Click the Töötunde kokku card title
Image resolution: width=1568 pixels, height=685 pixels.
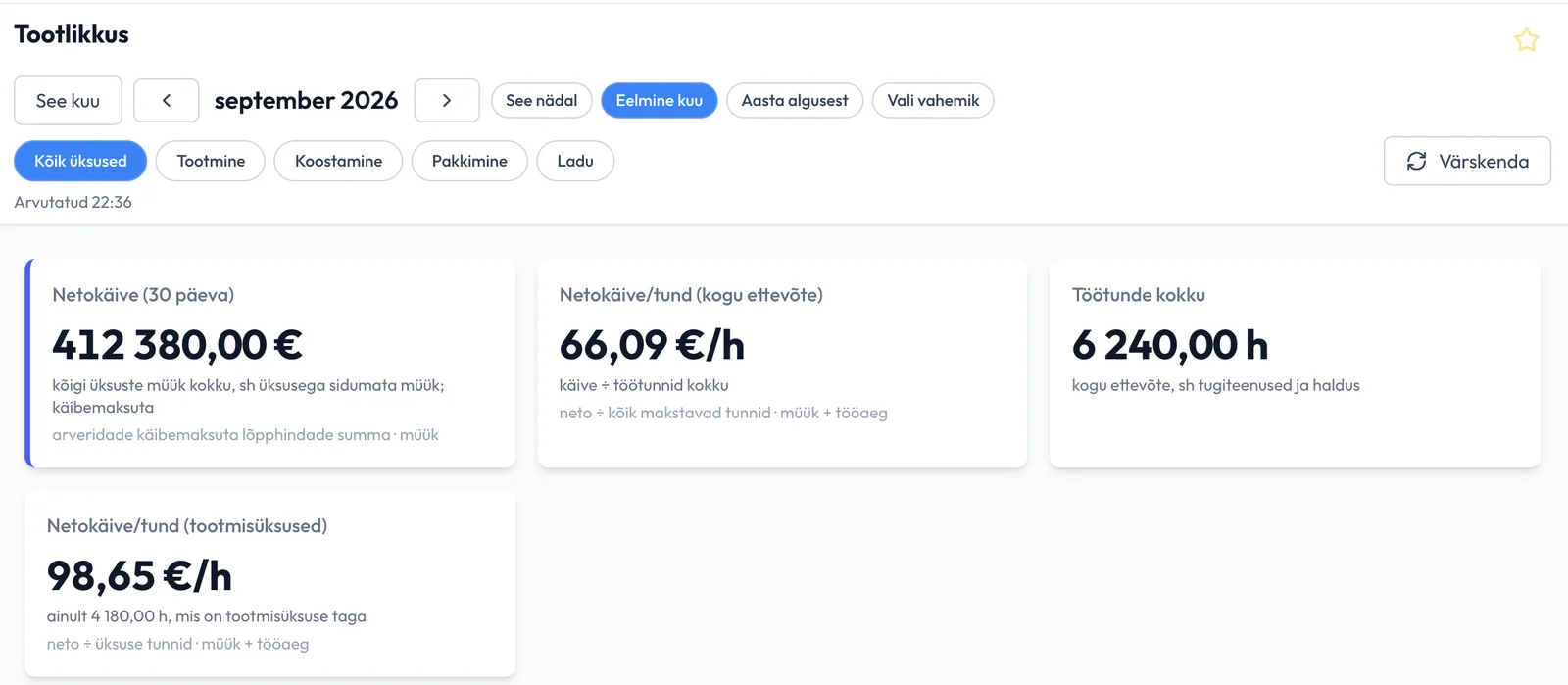pos(1139,295)
